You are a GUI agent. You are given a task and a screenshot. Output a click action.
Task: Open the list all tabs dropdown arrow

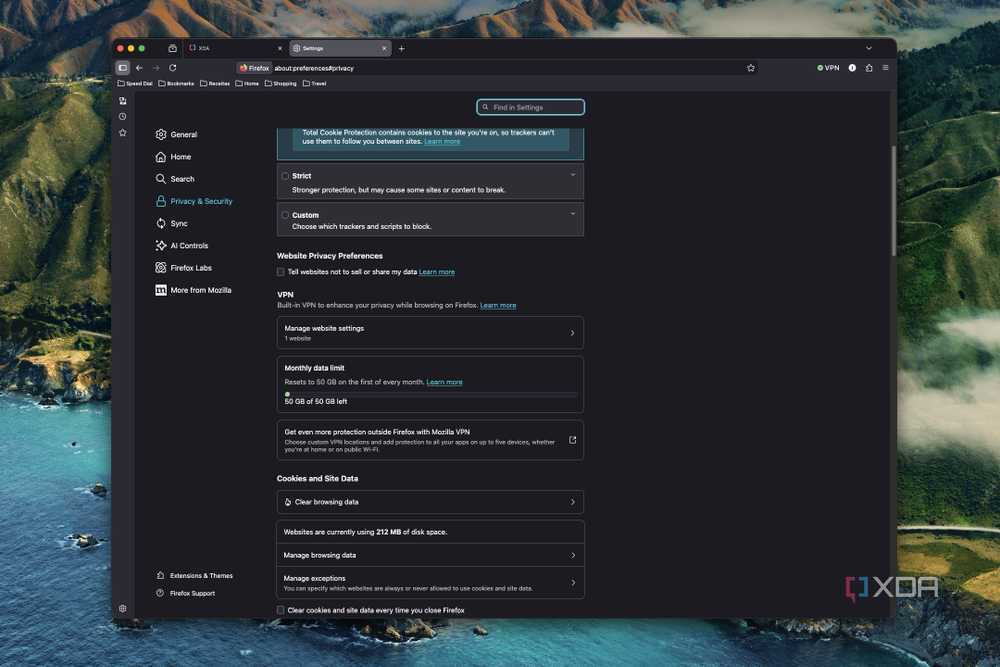[x=869, y=48]
